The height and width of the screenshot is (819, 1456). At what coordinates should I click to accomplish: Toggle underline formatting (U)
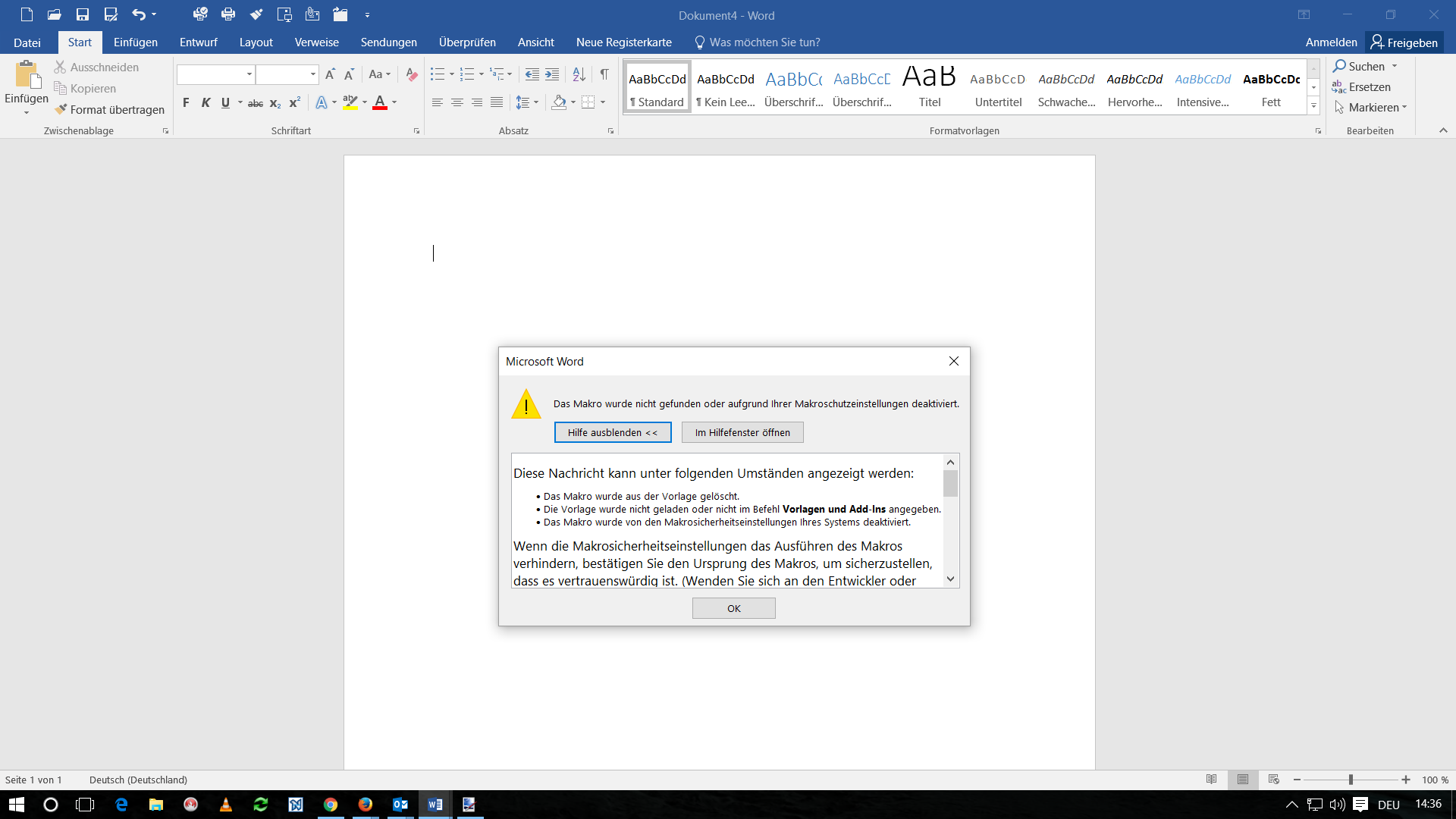(x=225, y=102)
